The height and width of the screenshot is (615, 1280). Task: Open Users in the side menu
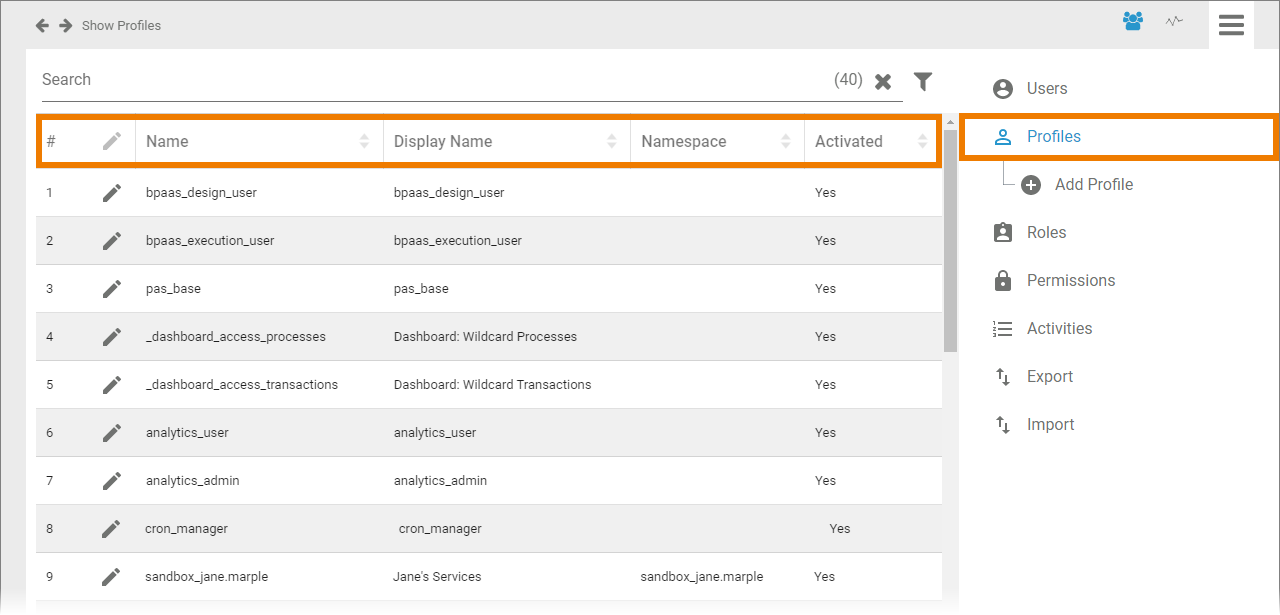pyautogui.click(x=1046, y=89)
